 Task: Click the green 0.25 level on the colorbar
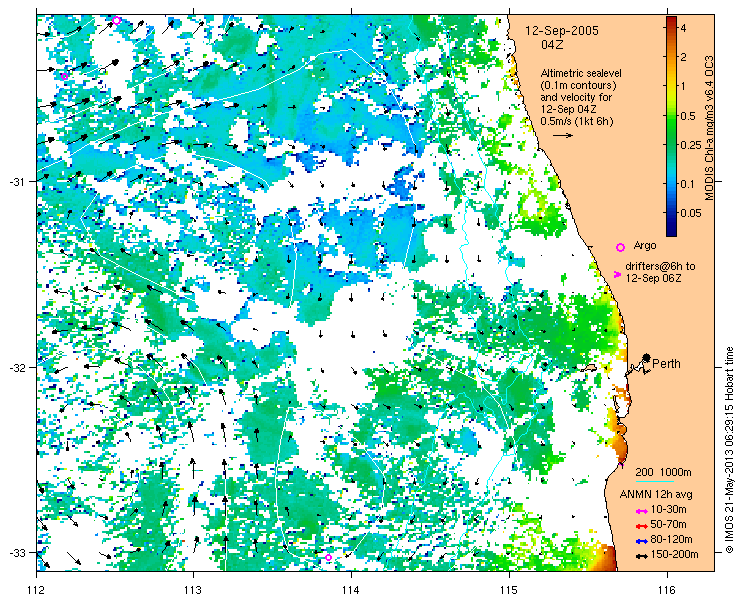point(671,145)
